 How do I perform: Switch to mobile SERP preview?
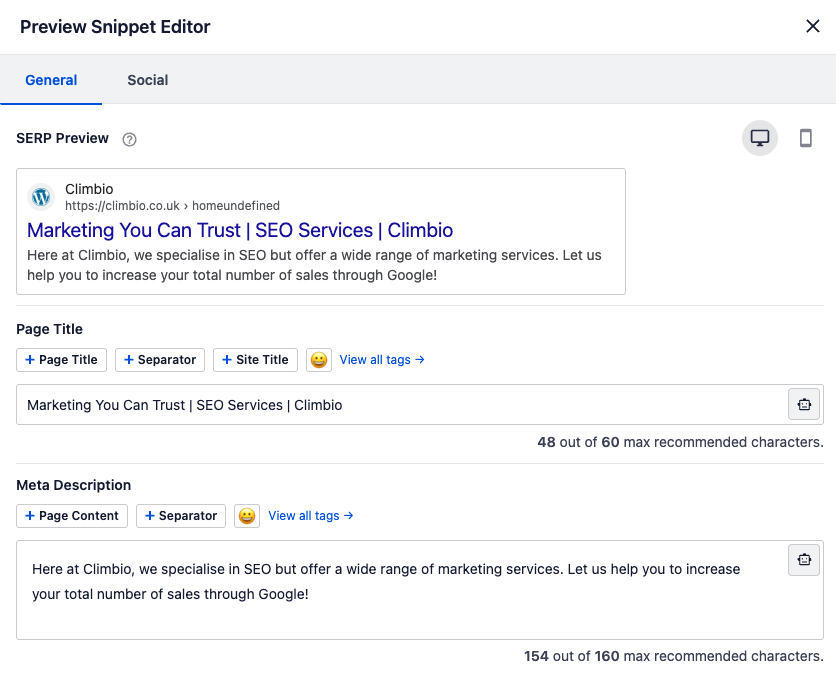805,138
